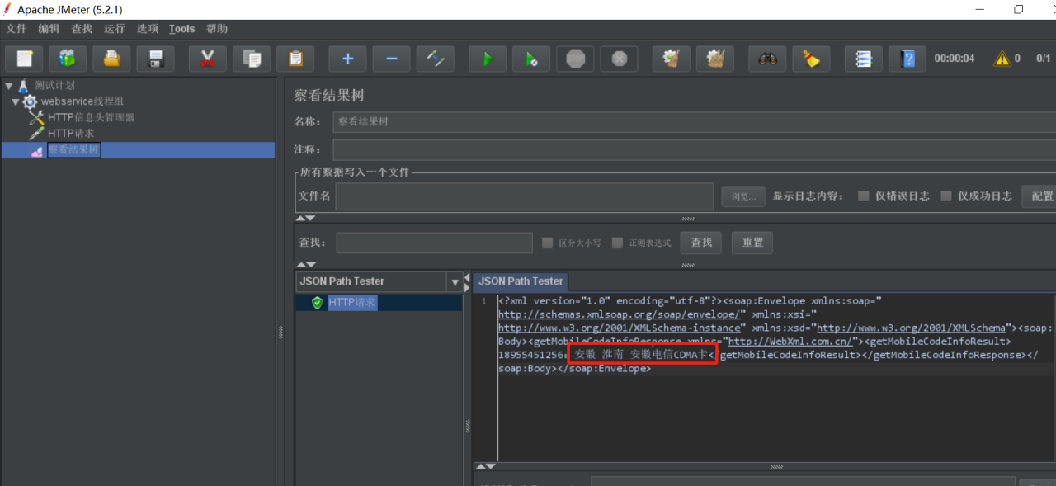Click the 浏览 browse button
1056x486 pixels.
744,197
